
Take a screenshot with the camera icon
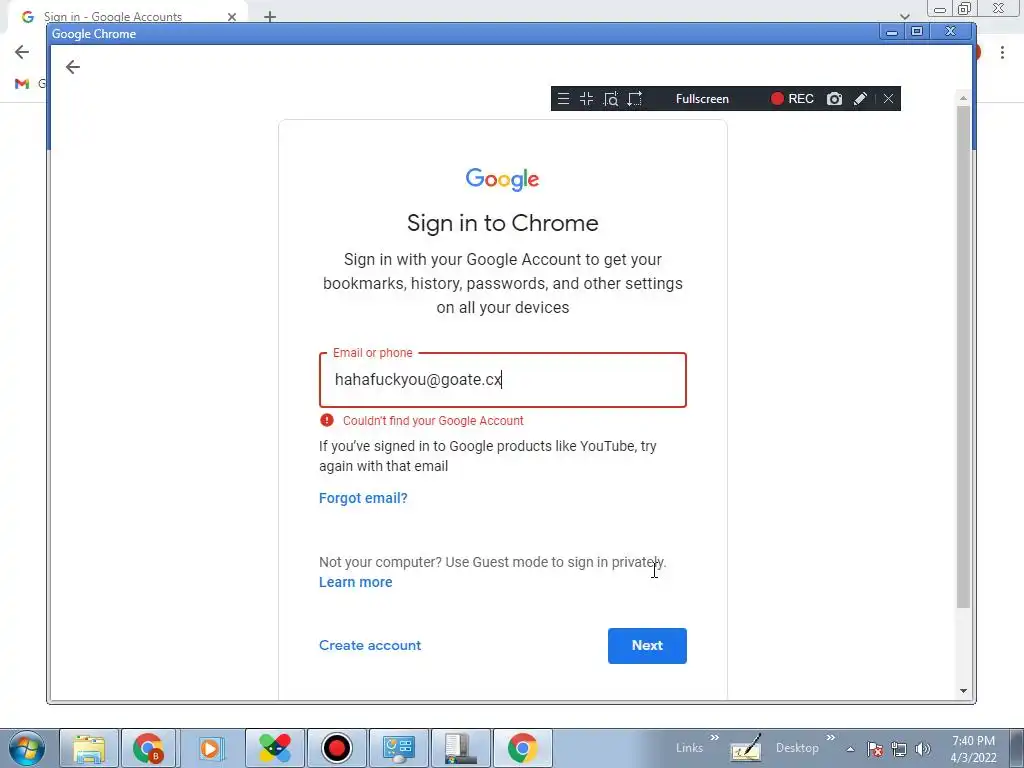(834, 99)
